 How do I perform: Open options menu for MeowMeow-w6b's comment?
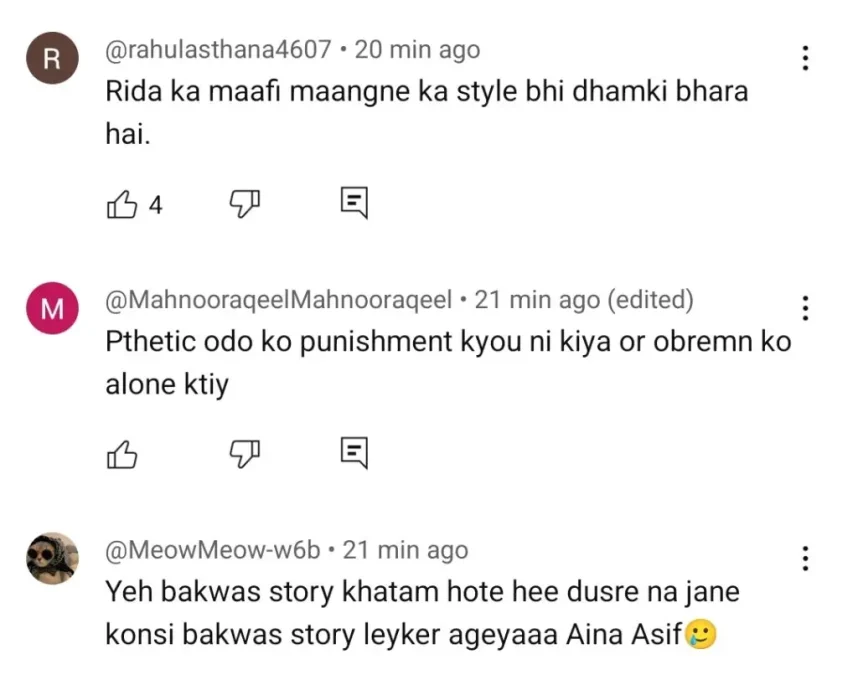[x=805, y=559]
